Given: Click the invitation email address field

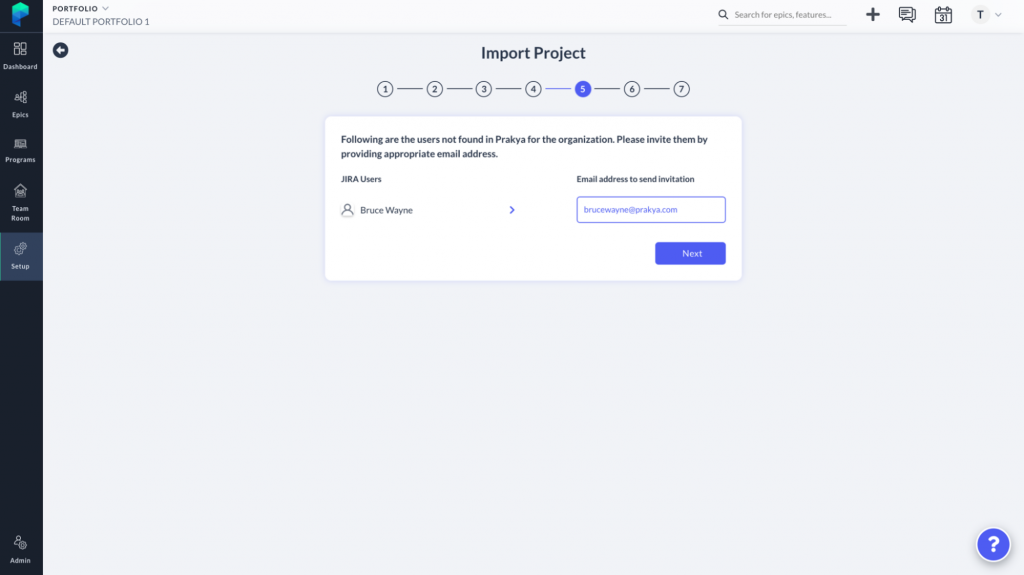Looking at the screenshot, I should [650, 210].
